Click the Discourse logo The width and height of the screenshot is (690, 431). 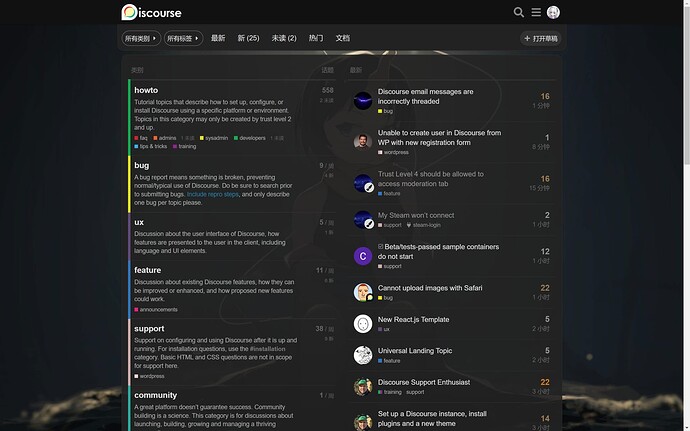pos(151,12)
